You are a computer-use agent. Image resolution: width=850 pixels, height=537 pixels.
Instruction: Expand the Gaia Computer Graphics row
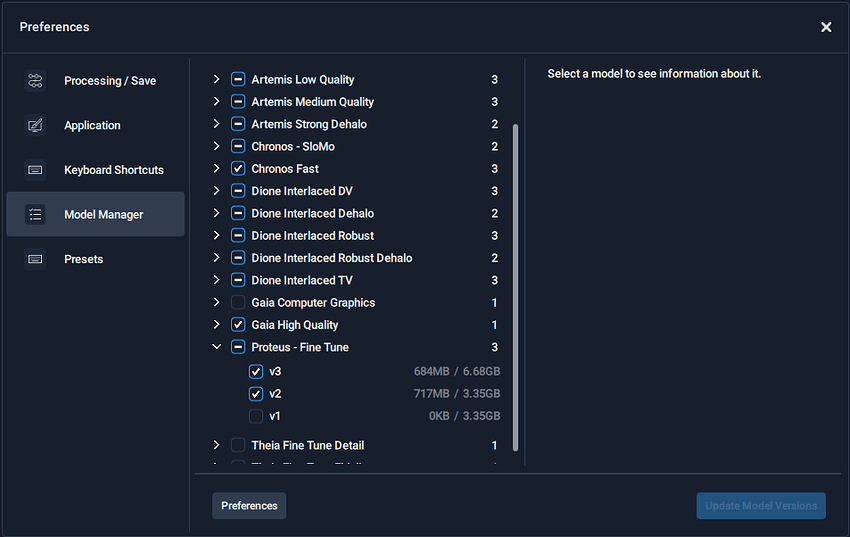point(216,302)
